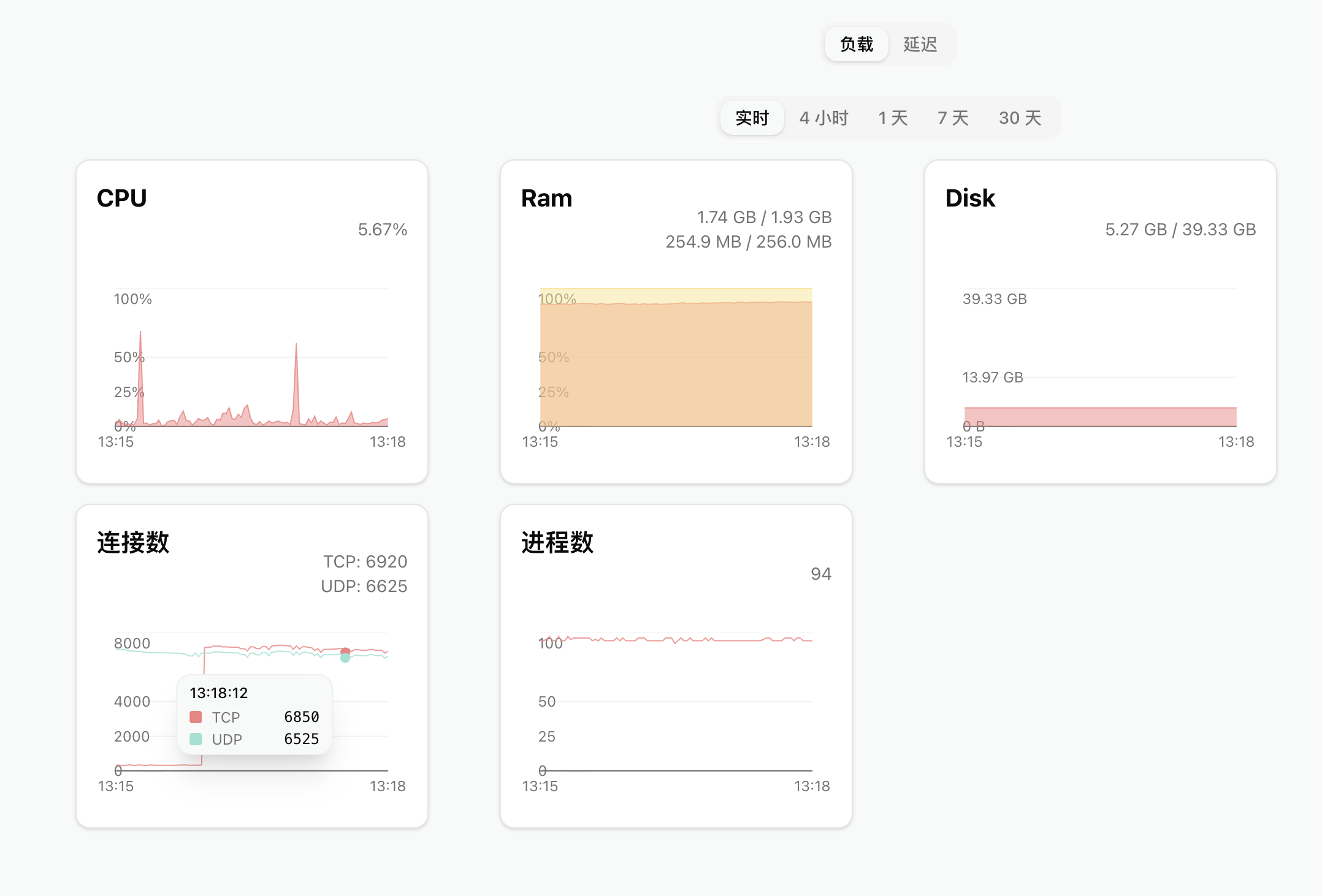1322x896 pixels.
Task: Select the 1 天 time range
Action: (893, 118)
